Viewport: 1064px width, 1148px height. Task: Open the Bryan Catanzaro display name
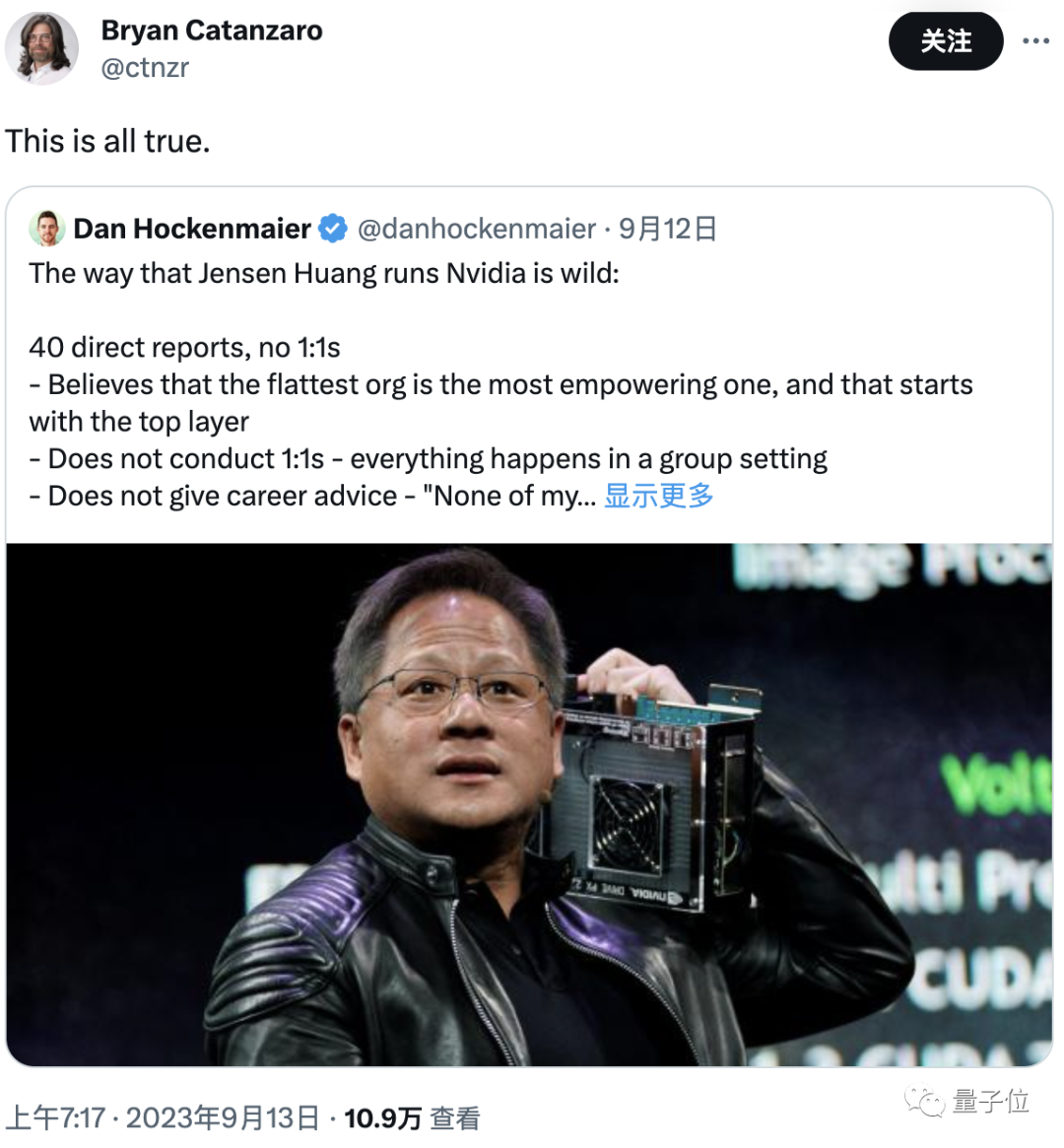point(212,31)
